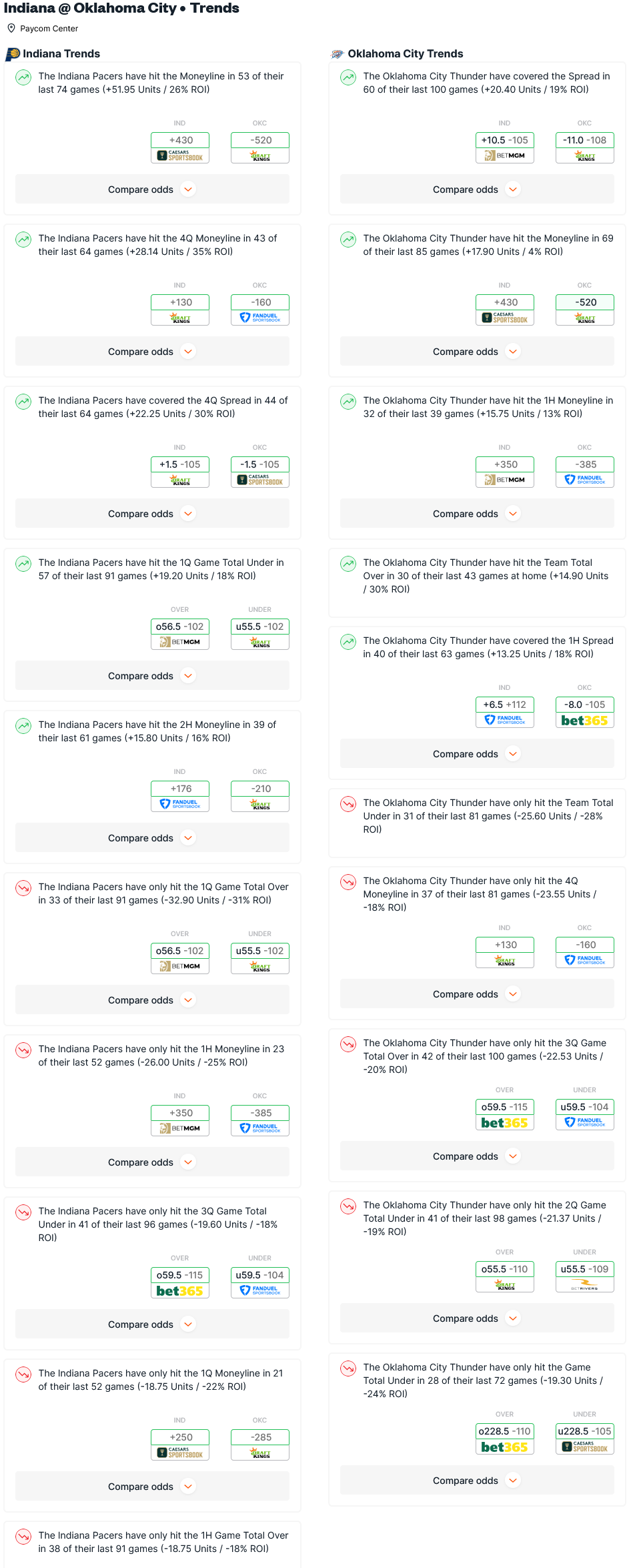This screenshot has height=1568, width=627.
Task: Click the Indiana Trends section heading
Action: point(61,54)
